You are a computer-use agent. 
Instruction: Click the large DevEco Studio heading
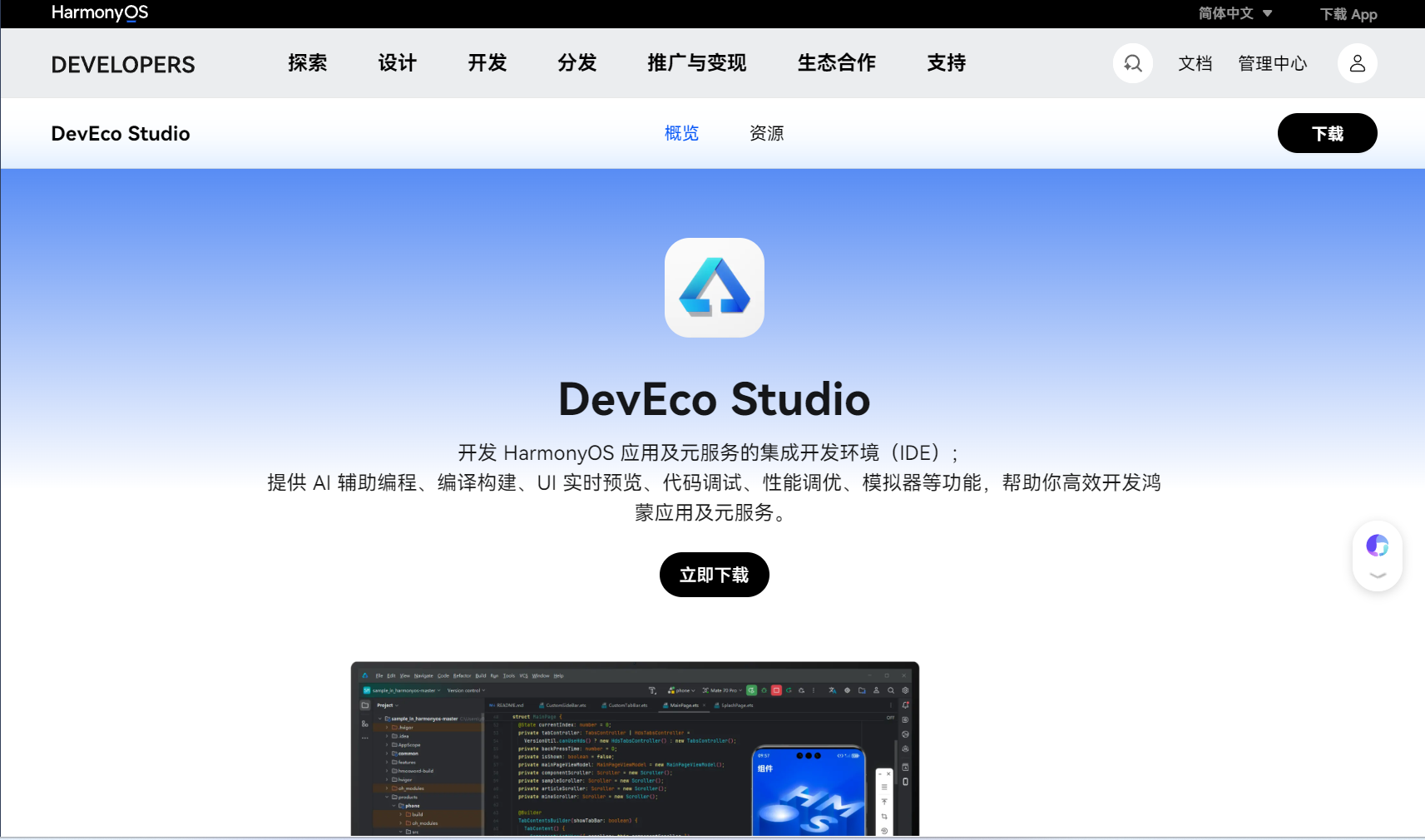pyautogui.click(x=715, y=399)
